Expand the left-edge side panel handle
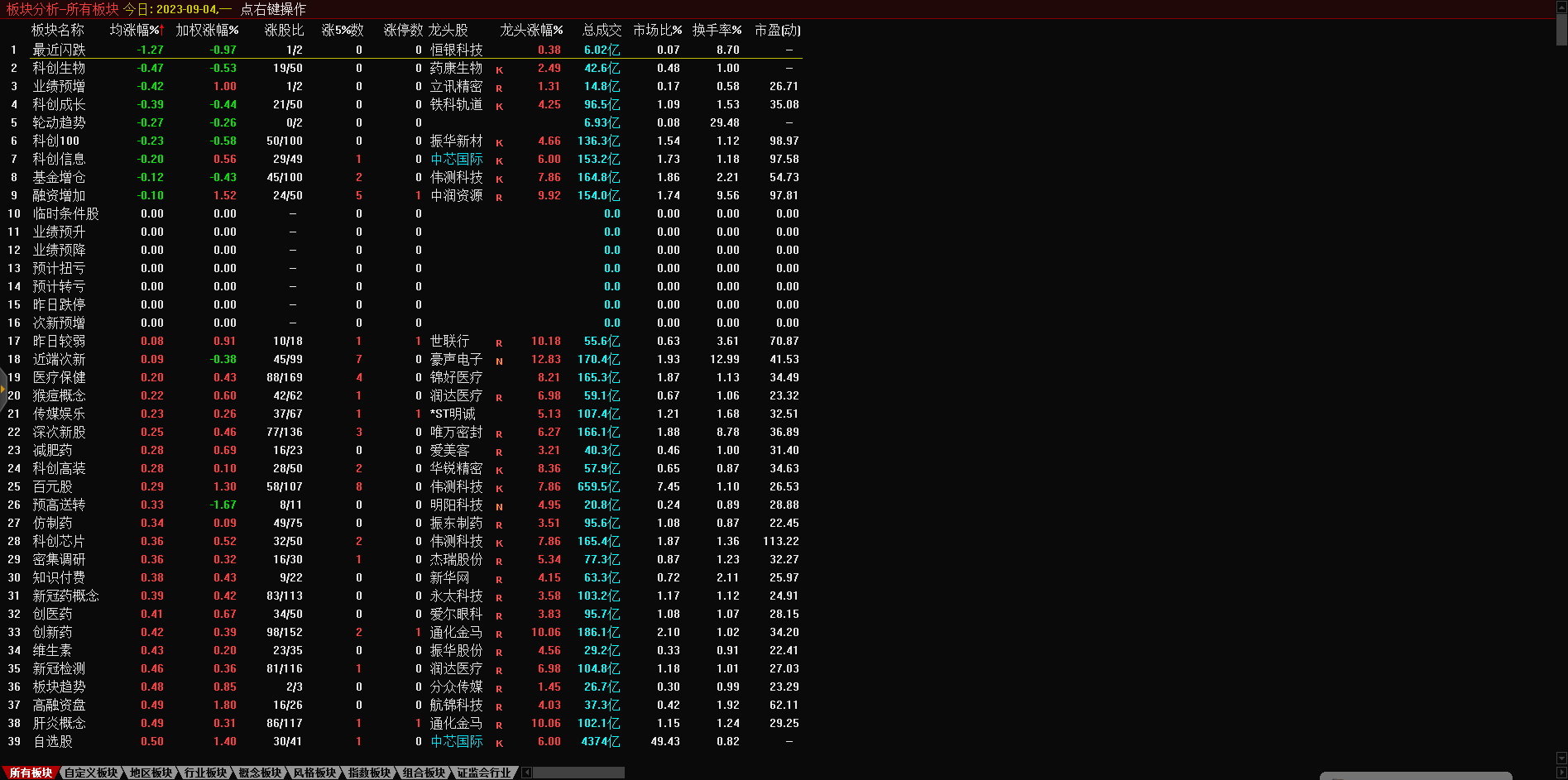 3,389
